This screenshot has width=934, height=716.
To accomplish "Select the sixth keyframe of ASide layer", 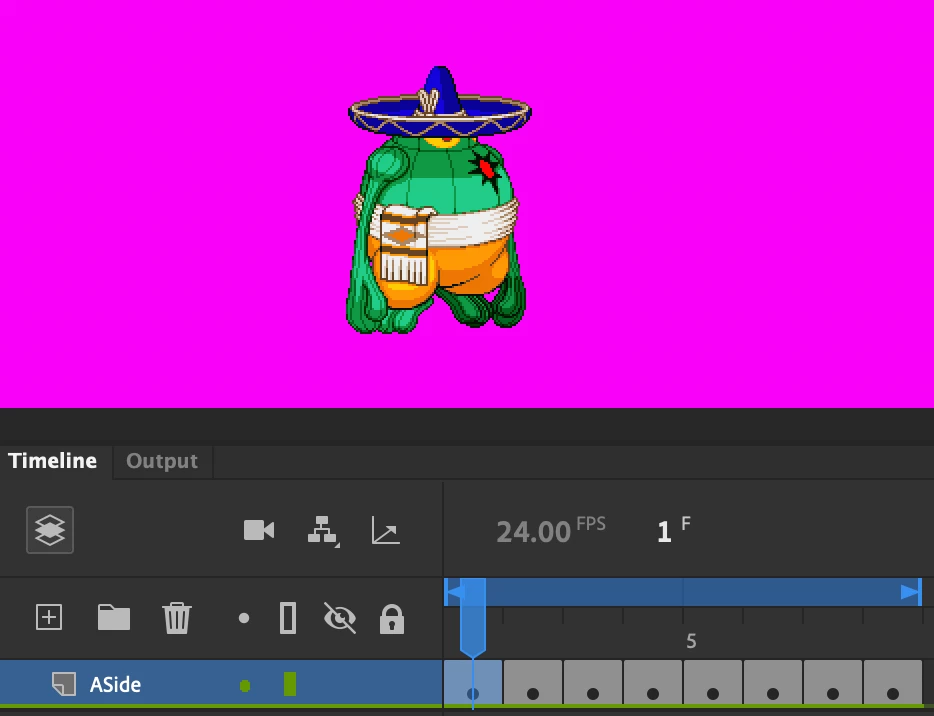I will coord(773,683).
